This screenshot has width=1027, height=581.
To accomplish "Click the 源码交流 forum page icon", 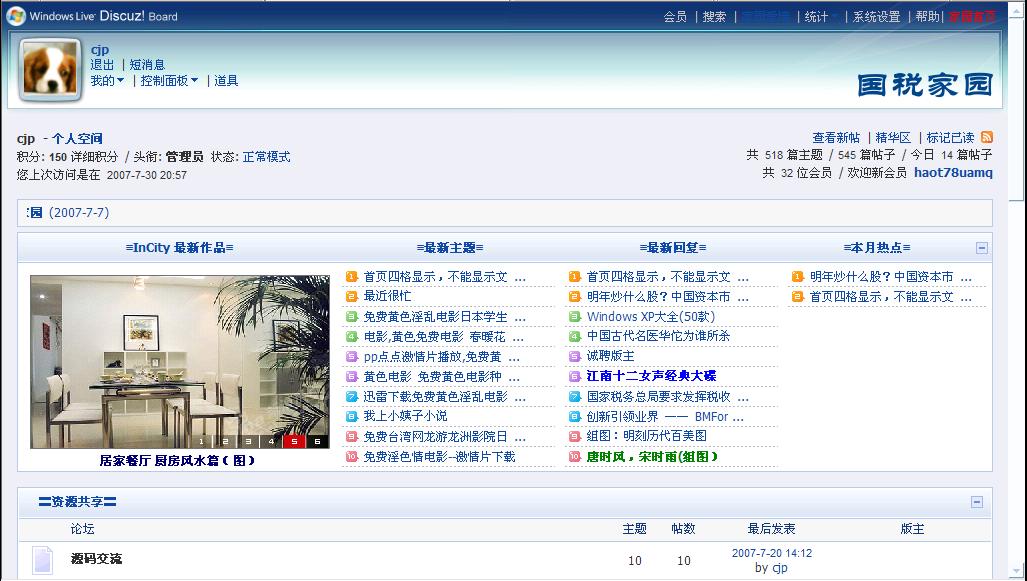I will click(42, 560).
